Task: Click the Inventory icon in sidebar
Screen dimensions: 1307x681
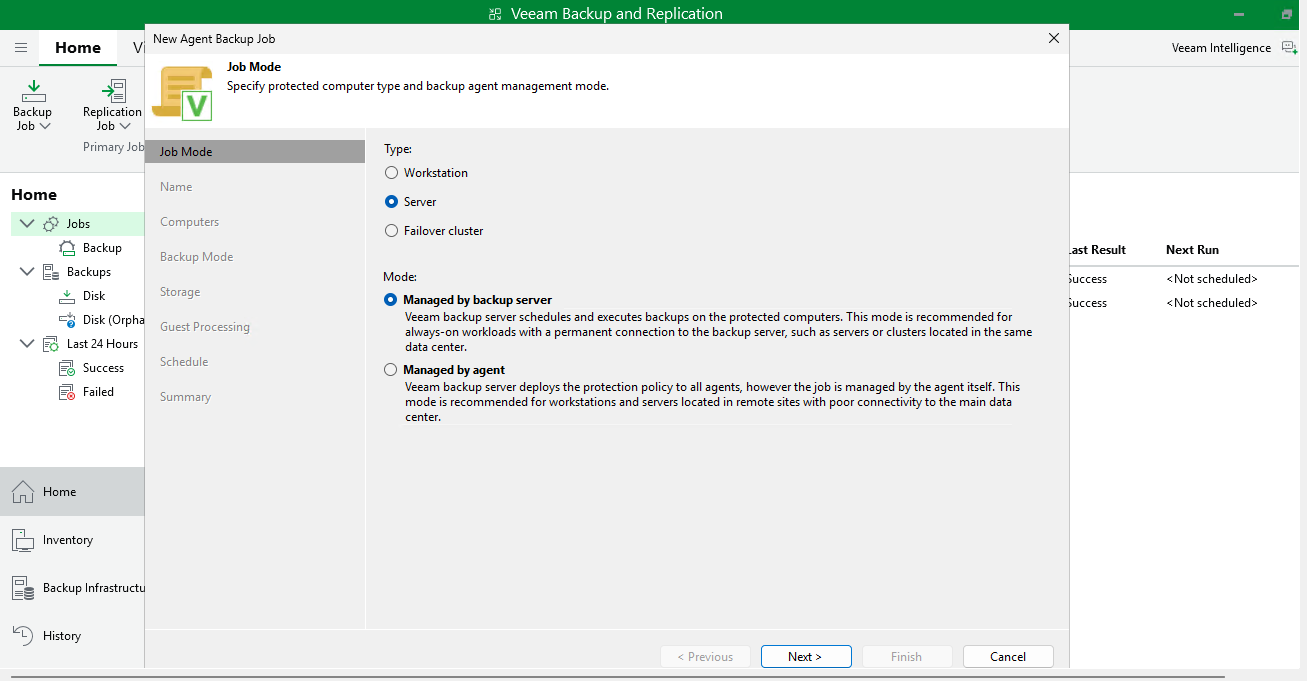Action: pyautogui.click(x=23, y=540)
